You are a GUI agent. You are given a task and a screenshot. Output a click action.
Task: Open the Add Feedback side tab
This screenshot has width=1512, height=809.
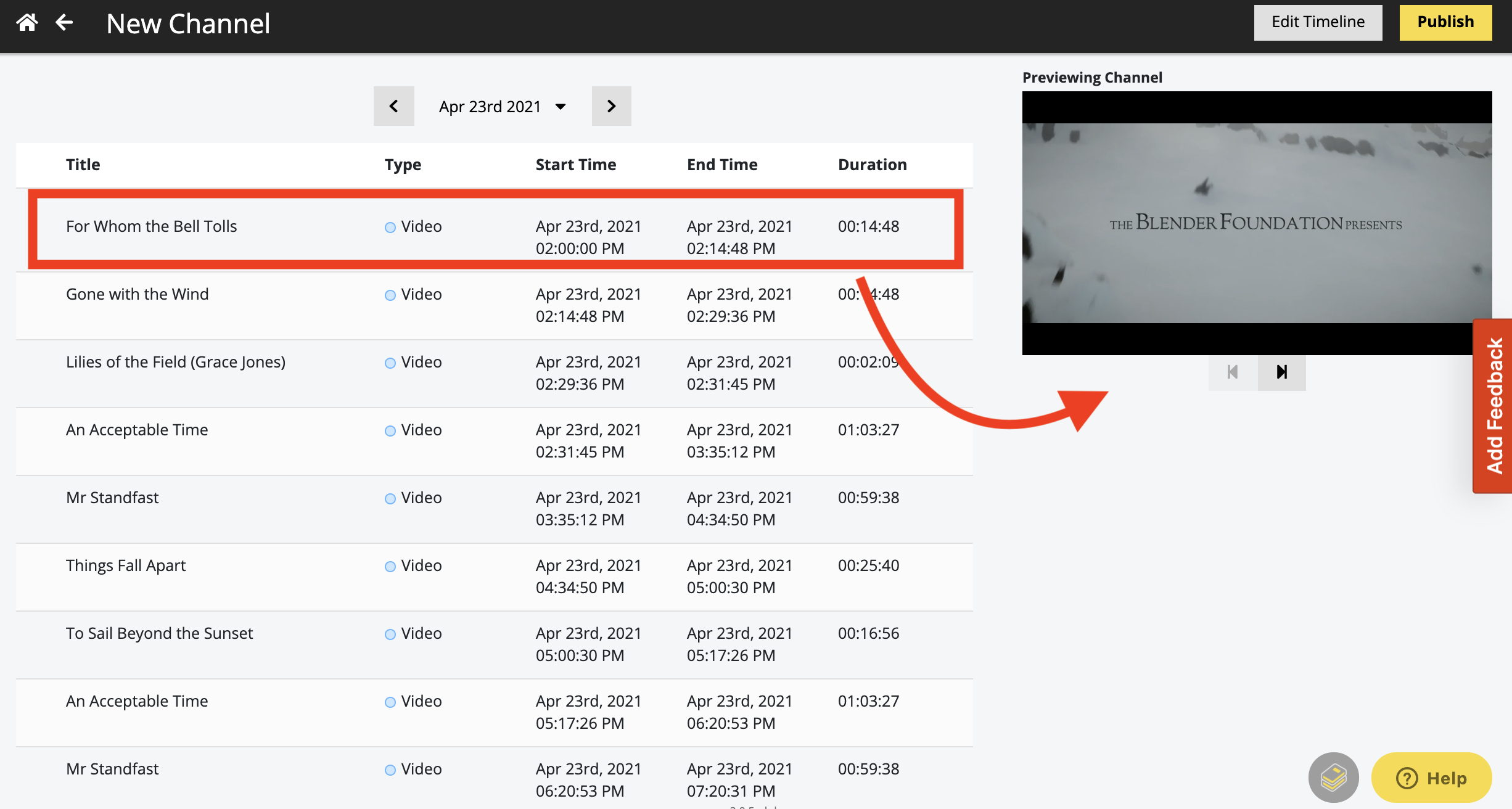click(x=1493, y=406)
